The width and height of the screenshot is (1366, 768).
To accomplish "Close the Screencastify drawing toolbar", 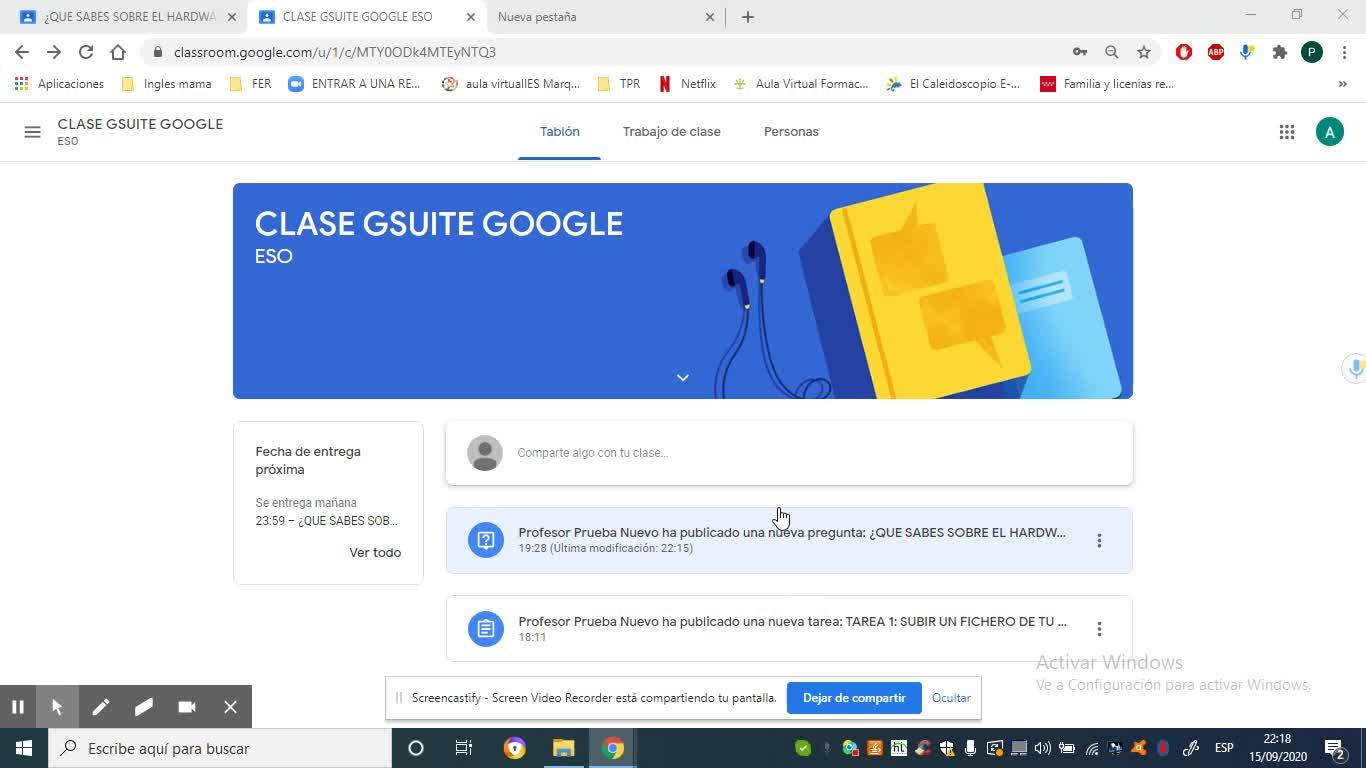I will coord(230,707).
